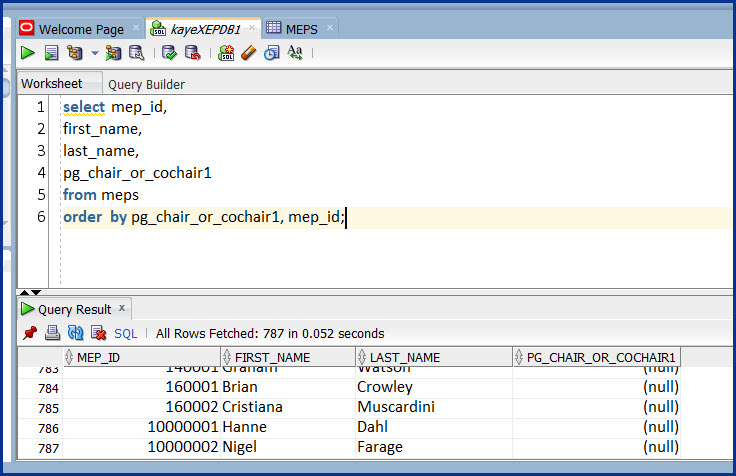The image size is (736, 476).
Task: Switch to the kayeXEPDB1 worksheet tab
Action: pos(205,29)
